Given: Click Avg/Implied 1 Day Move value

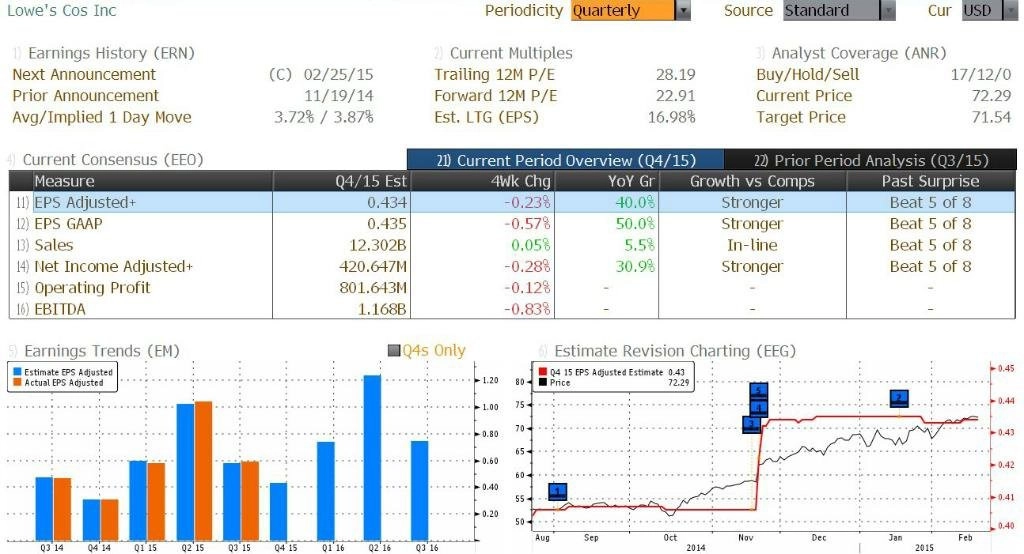Looking at the screenshot, I should (x=324, y=117).
